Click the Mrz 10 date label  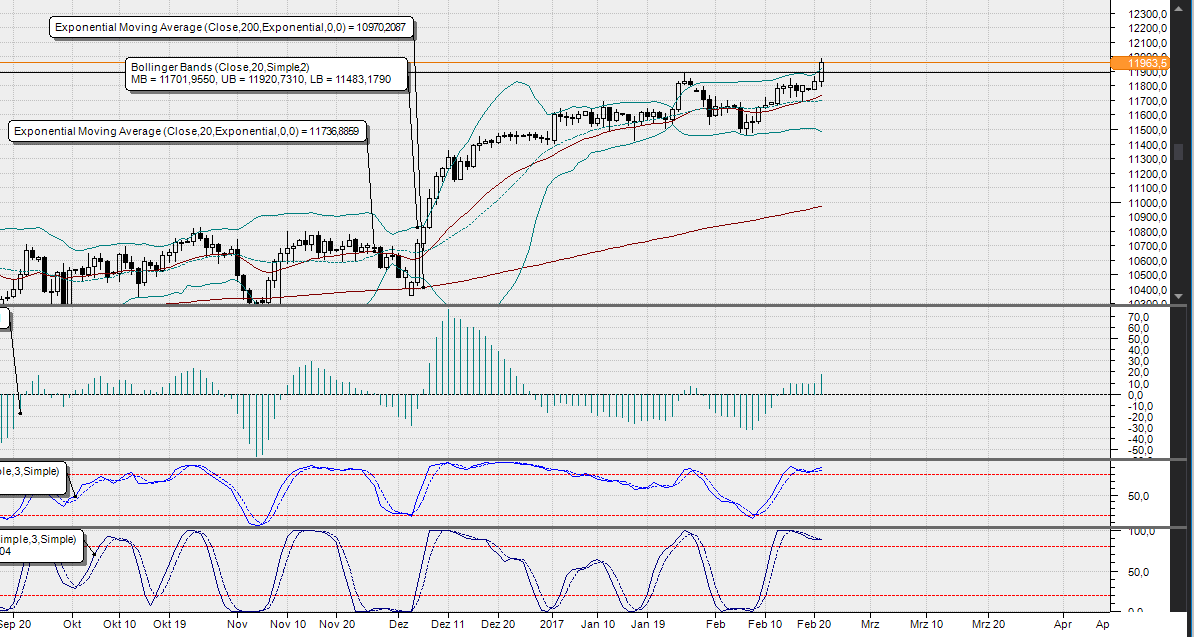click(927, 624)
